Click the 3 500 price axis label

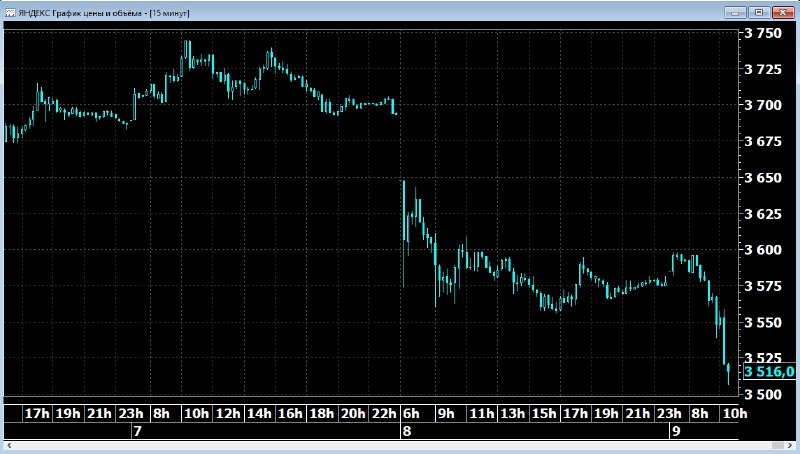(x=763, y=394)
